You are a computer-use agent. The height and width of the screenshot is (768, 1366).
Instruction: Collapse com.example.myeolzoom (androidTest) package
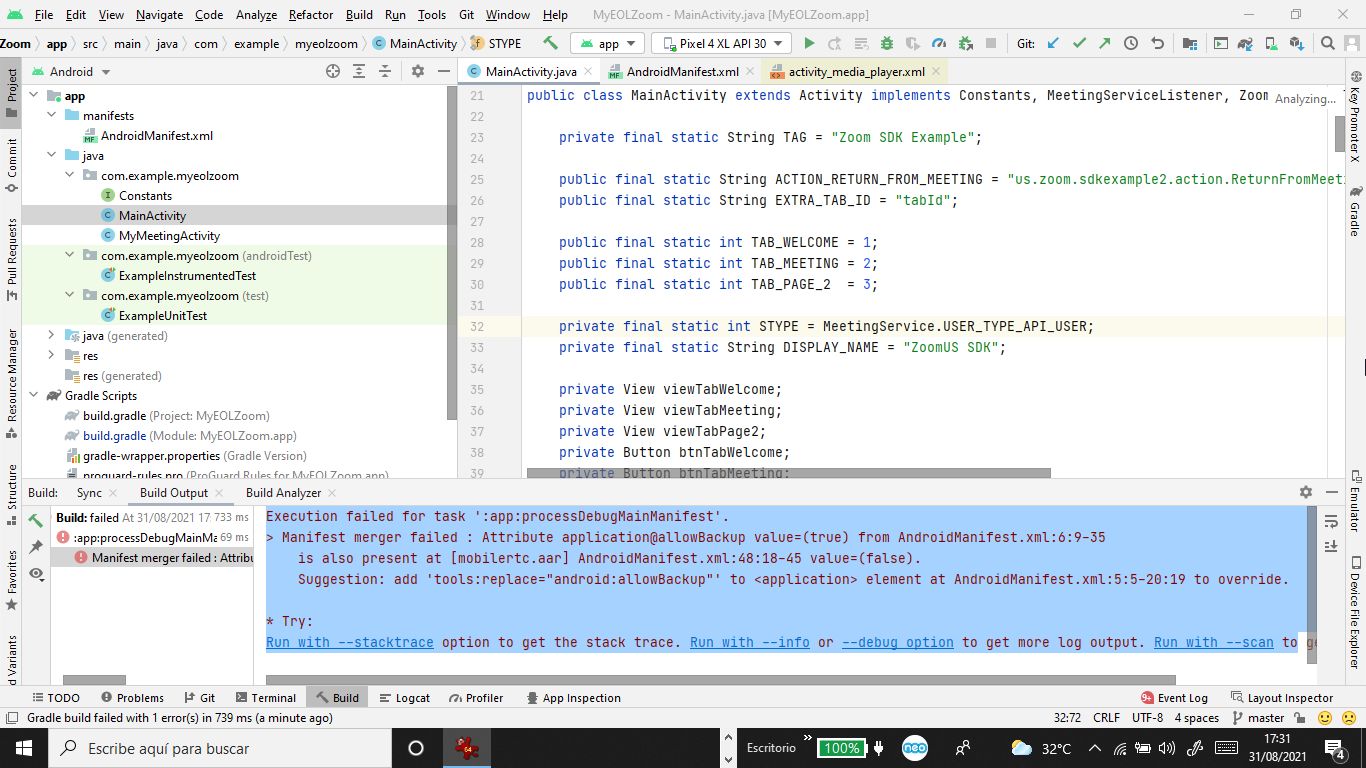69,255
